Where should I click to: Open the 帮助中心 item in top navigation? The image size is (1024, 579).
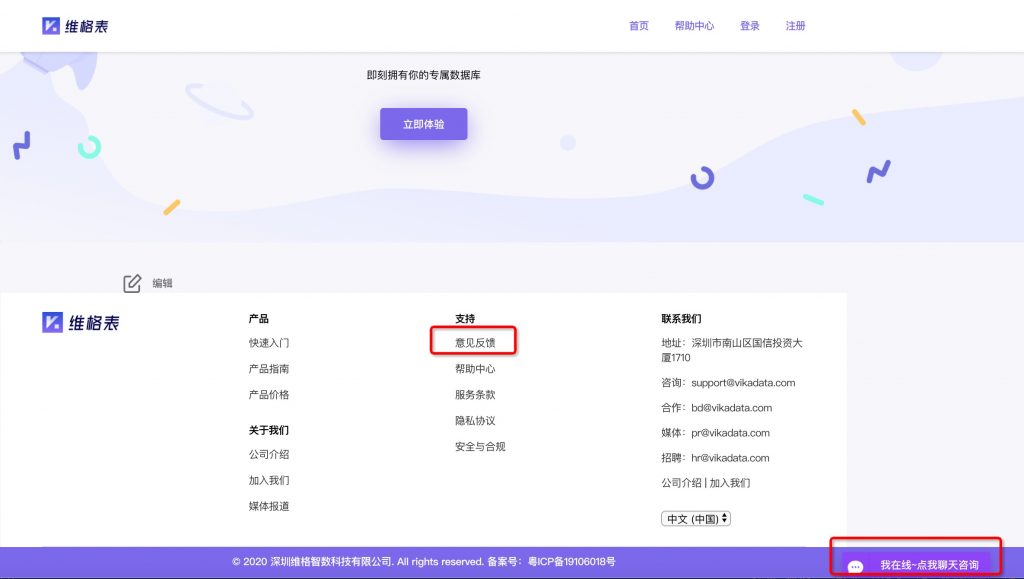[694, 26]
